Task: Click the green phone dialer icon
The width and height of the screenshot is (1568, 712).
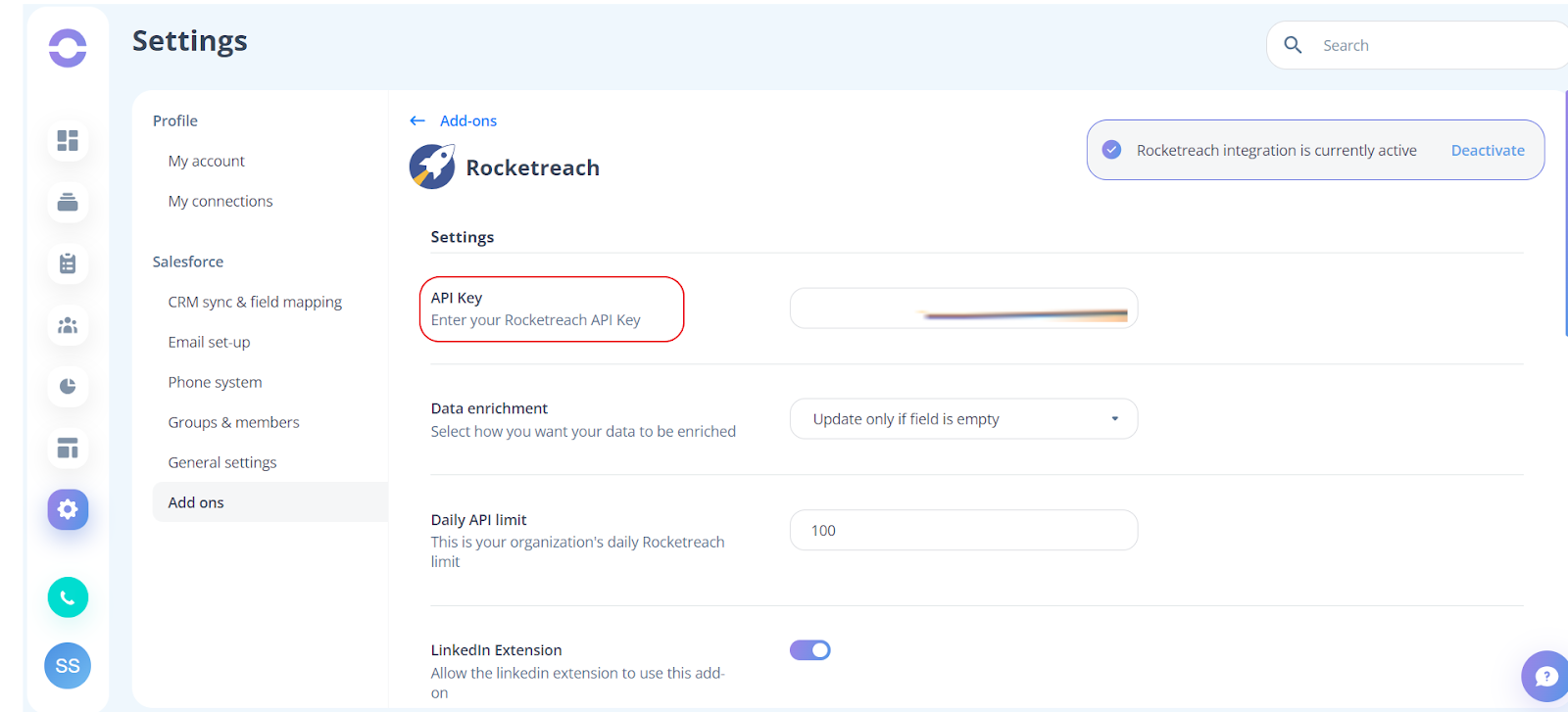Action: tap(68, 597)
